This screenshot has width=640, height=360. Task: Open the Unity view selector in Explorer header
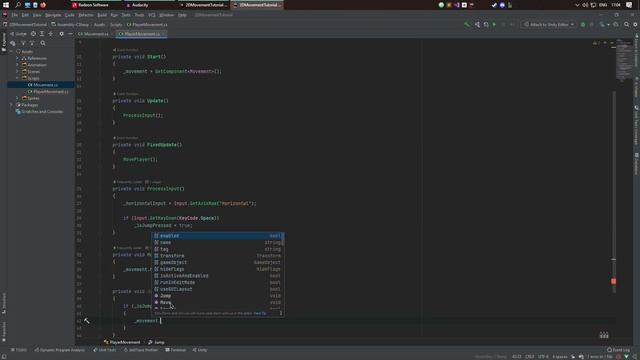point(18,34)
